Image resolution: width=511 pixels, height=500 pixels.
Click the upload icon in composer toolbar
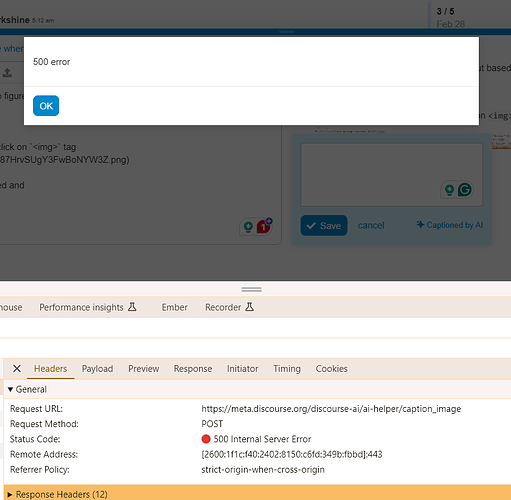coord(7,72)
